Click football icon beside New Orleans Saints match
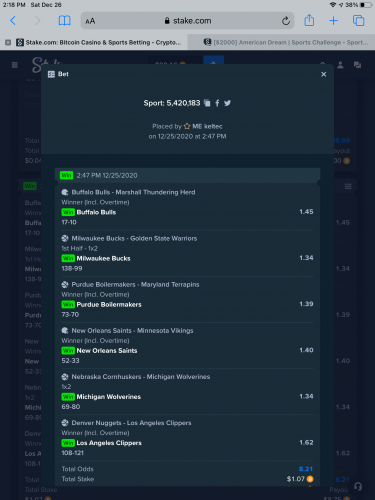Viewport: 375px width, 500px height. pyautogui.click(x=65, y=331)
